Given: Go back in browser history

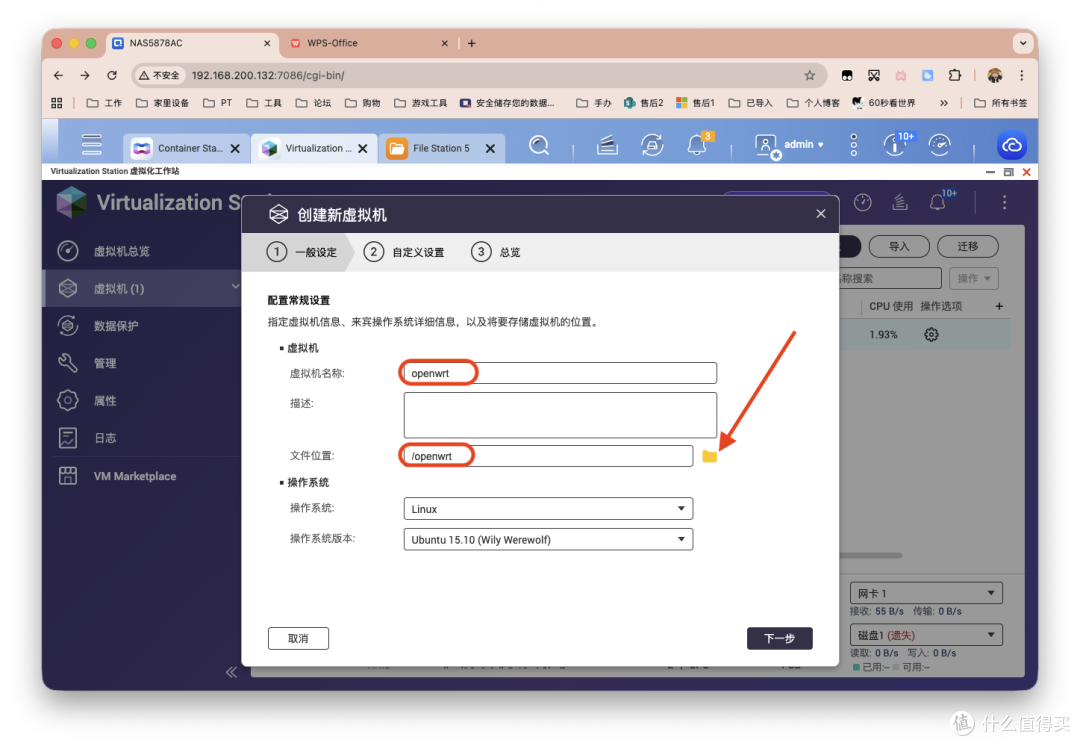Looking at the screenshot, I should pos(59,75).
